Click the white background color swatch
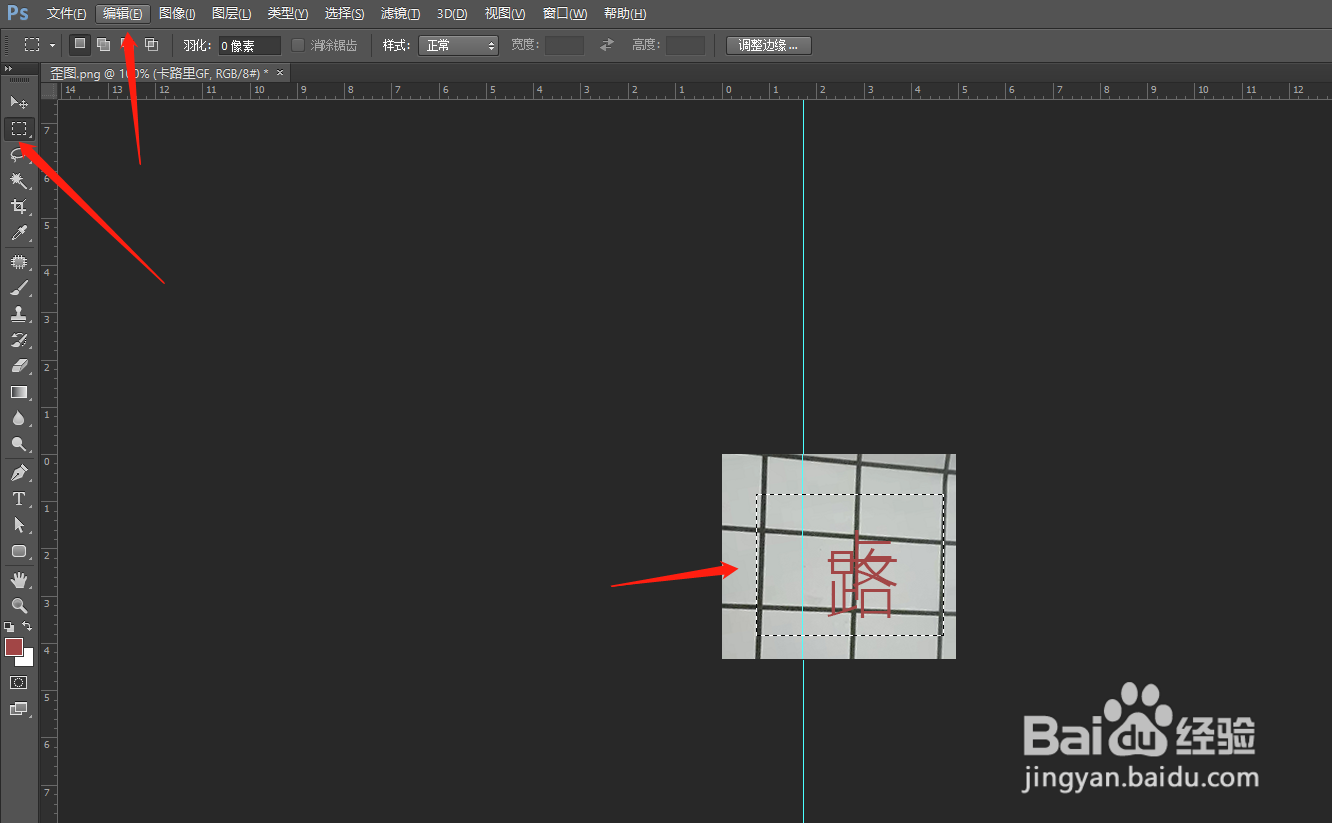Image resolution: width=1332 pixels, height=823 pixels. coord(28,659)
